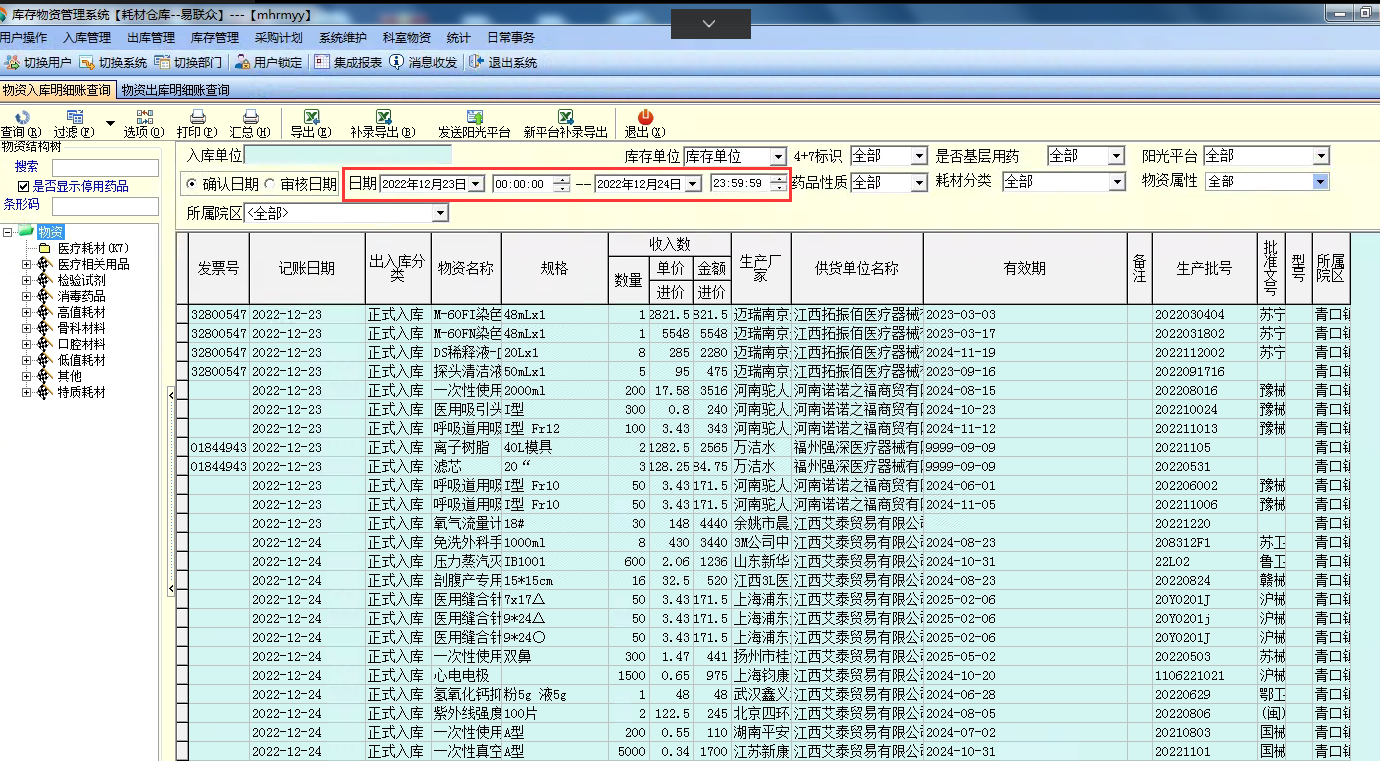Click the 医疗相关用品 tree node icon
This screenshot has width=1380, height=761.
click(44, 264)
